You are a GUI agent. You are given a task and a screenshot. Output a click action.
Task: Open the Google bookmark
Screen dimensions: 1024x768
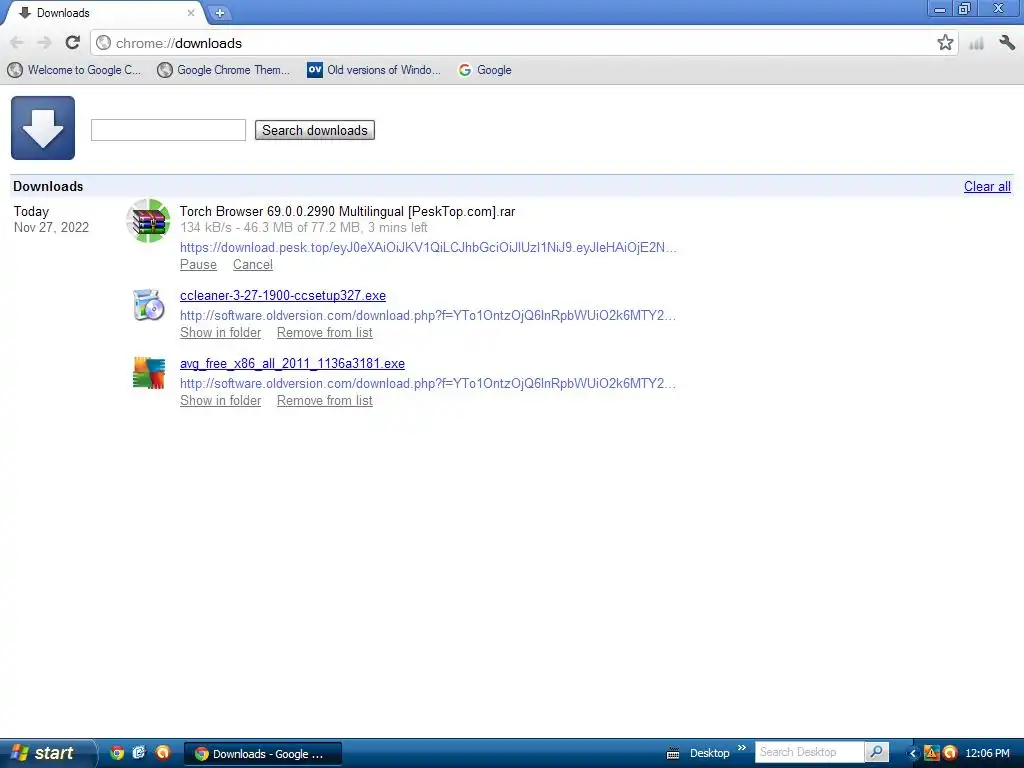point(485,70)
